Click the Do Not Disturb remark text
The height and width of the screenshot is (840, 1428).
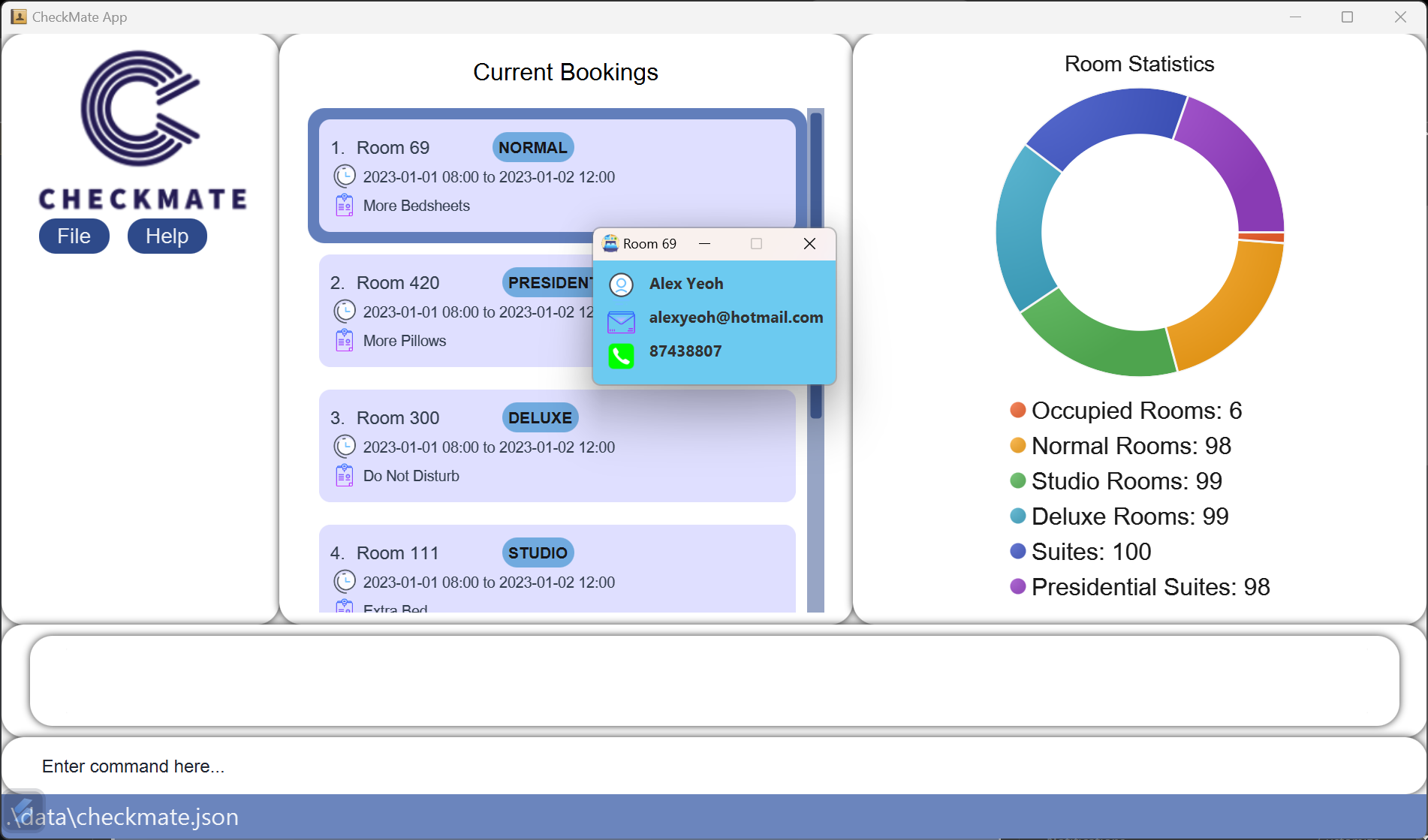point(411,476)
